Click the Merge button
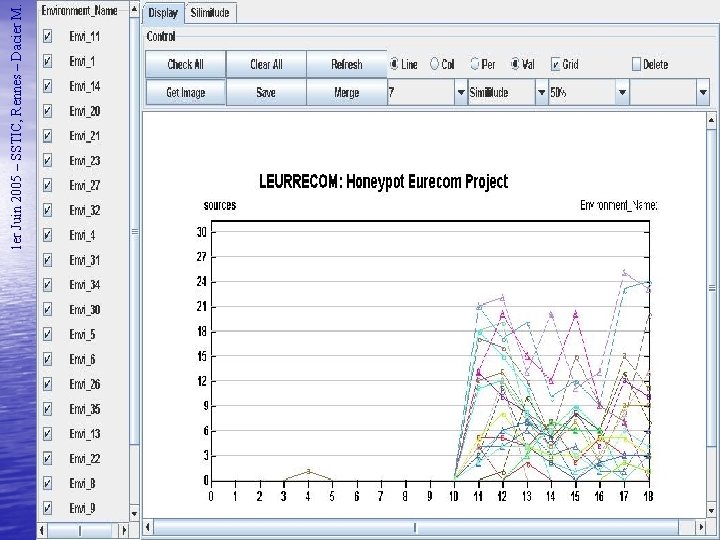 (347, 92)
